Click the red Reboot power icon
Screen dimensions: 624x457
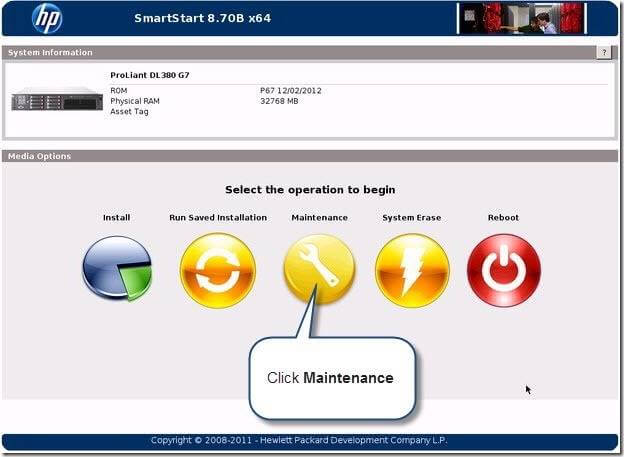(504, 271)
